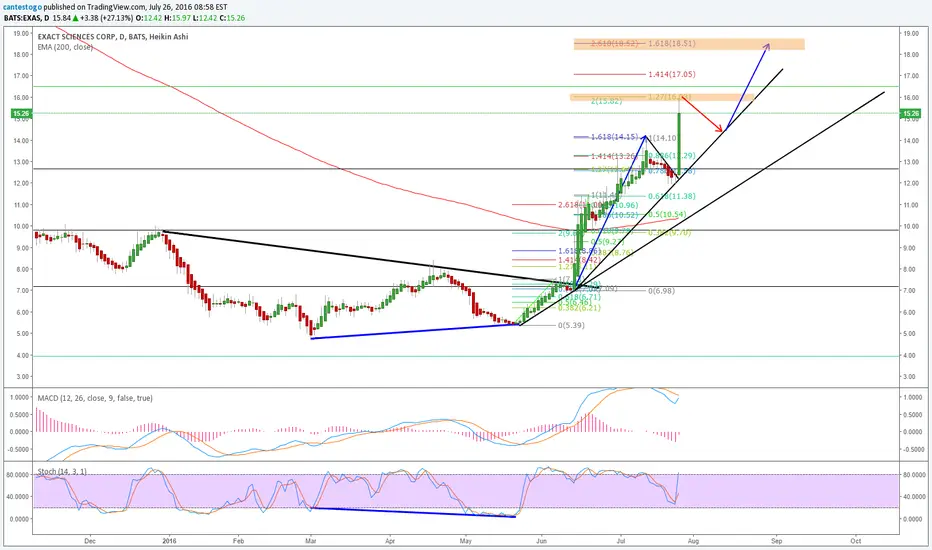Click the 1.414(13.26) Fibonacci label
The height and width of the screenshot is (550, 932).
click(x=614, y=156)
